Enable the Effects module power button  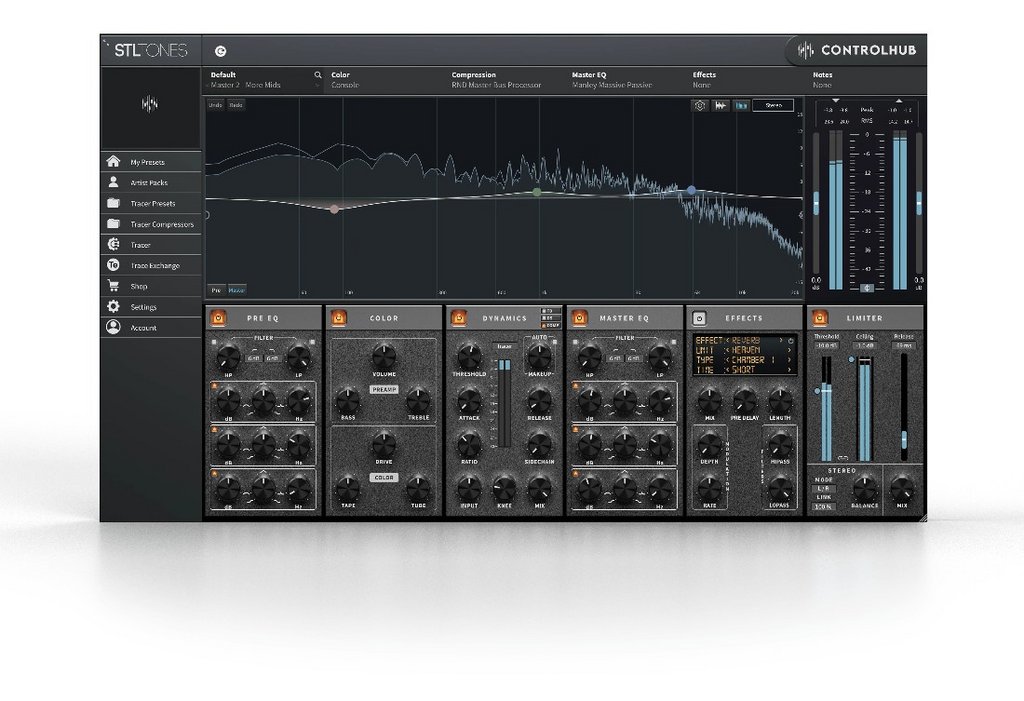699,318
